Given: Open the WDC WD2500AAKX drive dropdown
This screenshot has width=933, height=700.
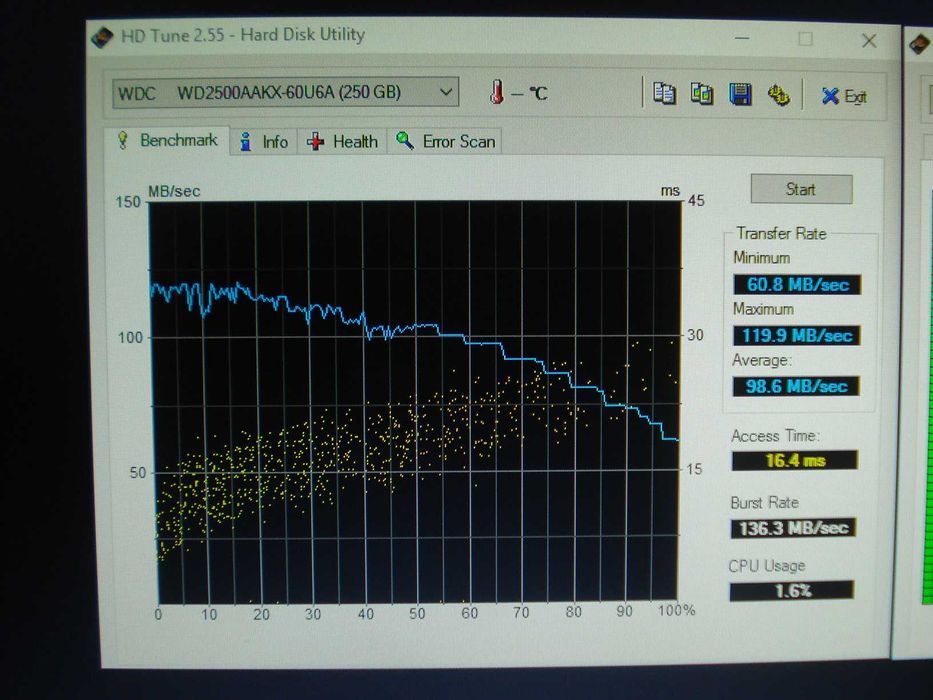Looking at the screenshot, I should pyautogui.click(x=286, y=93).
